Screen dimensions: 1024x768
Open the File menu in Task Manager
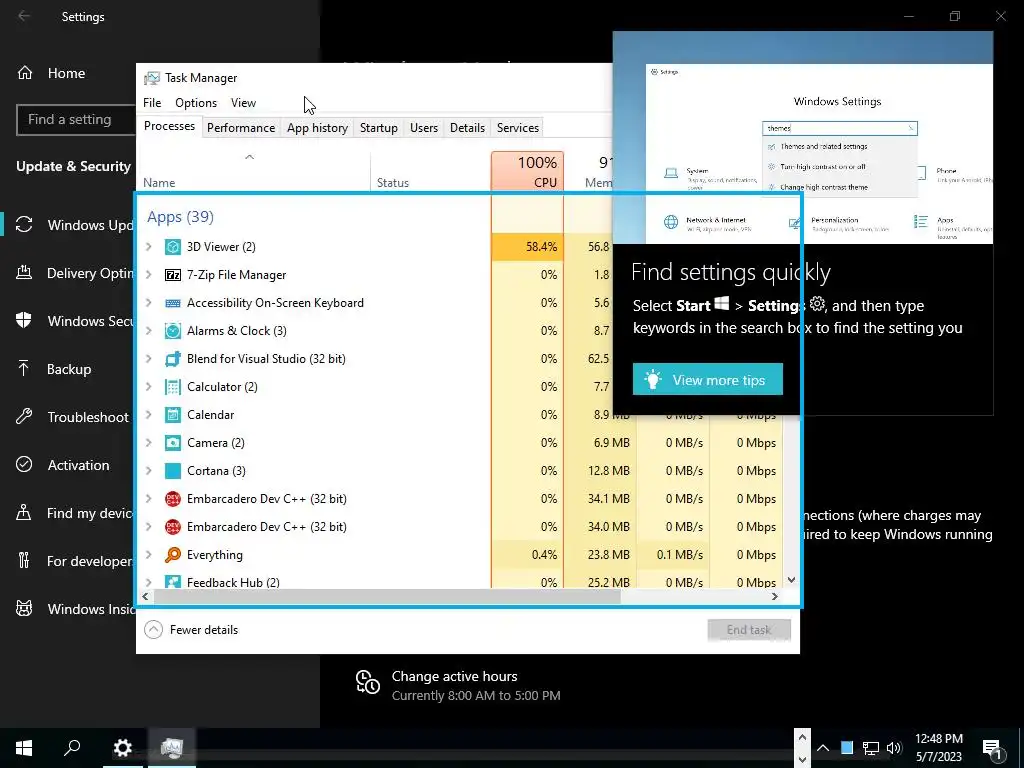152,103
